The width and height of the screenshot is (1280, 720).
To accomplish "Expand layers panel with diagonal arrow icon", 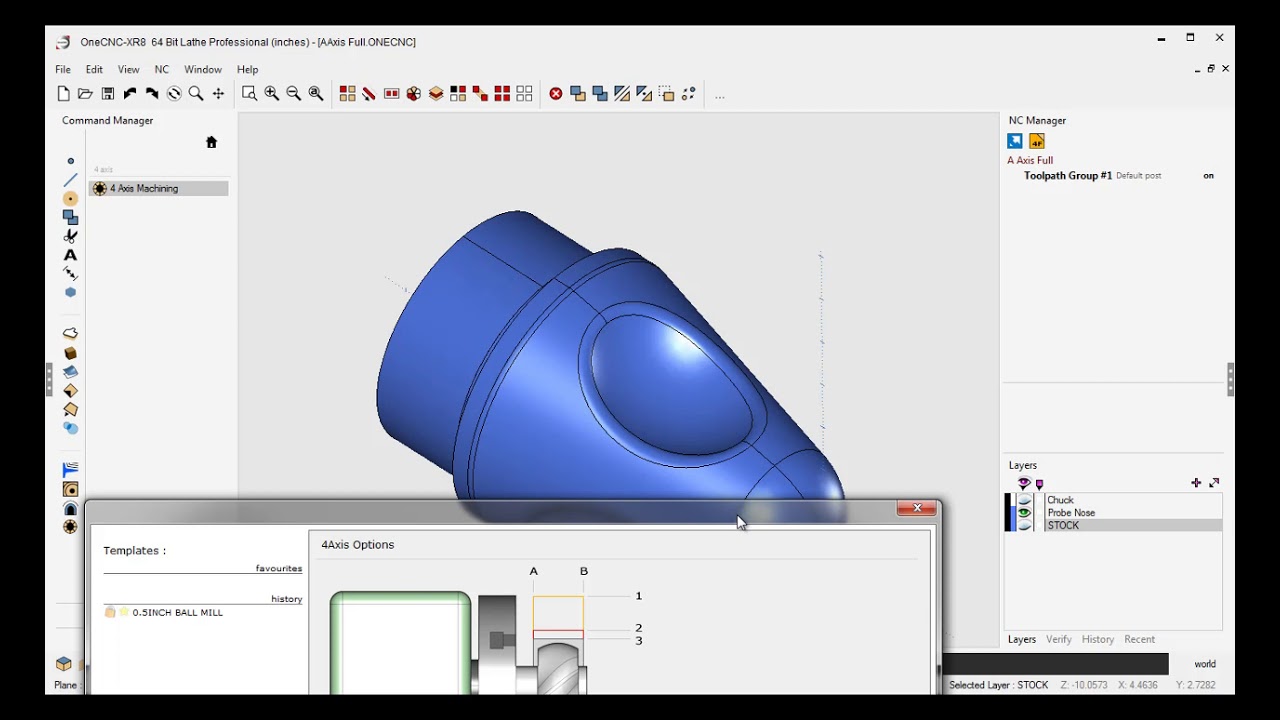I will point(1214,483).
